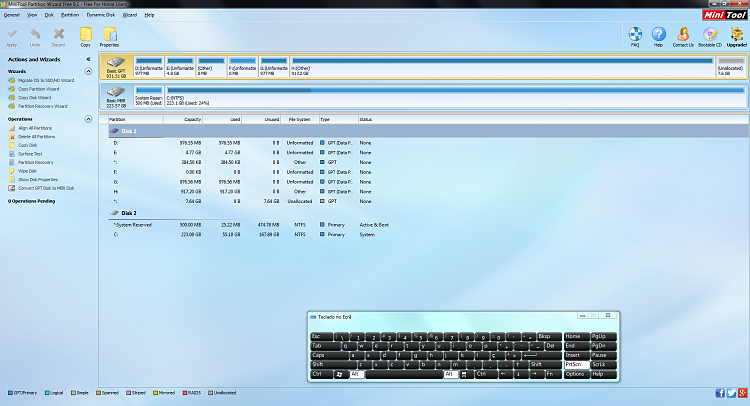Choose Show Disk Properties operation
This screenshot has width=750, height=406.
(x=38, y=180)
